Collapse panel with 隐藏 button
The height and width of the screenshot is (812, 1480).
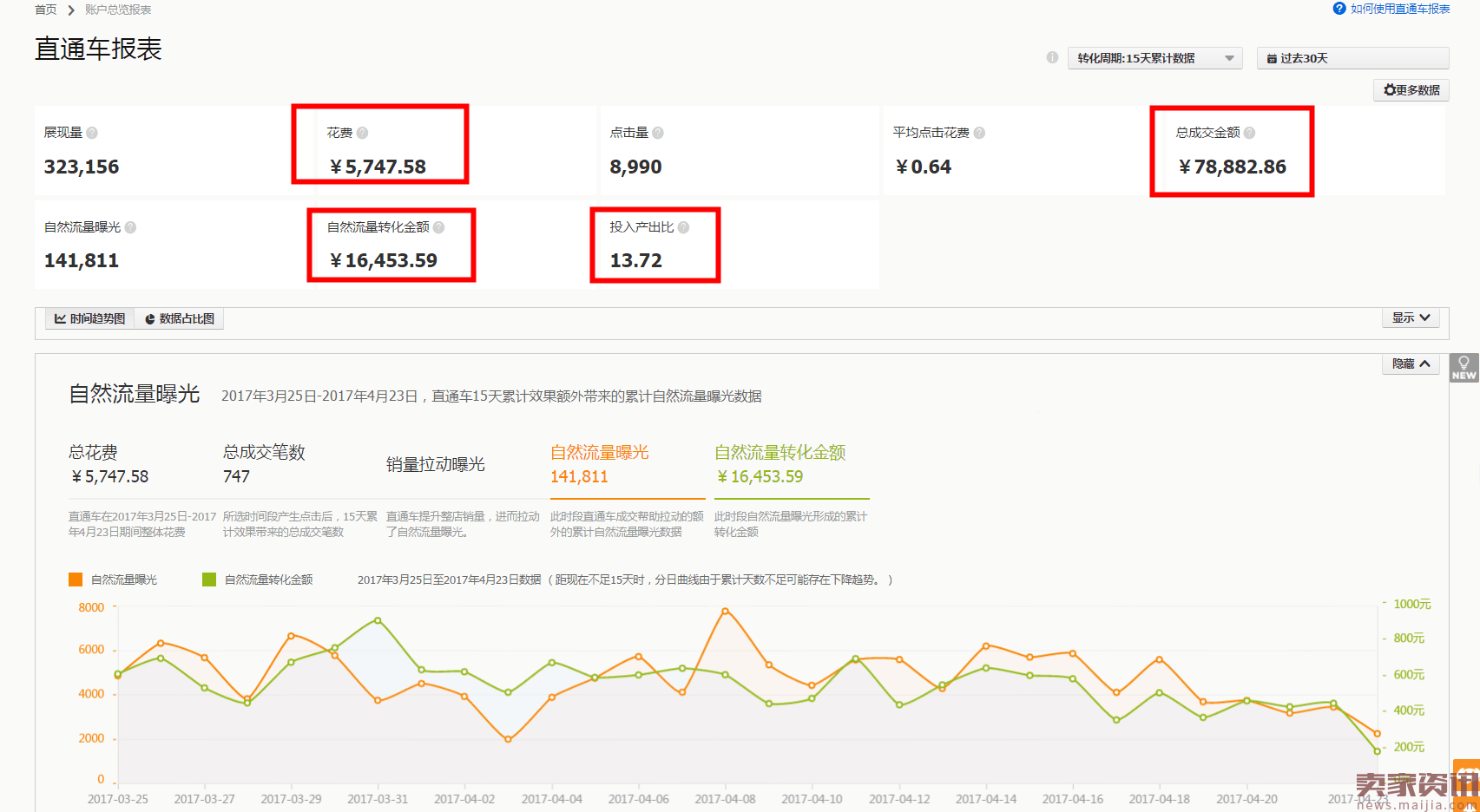click(x=1411, y=363)
